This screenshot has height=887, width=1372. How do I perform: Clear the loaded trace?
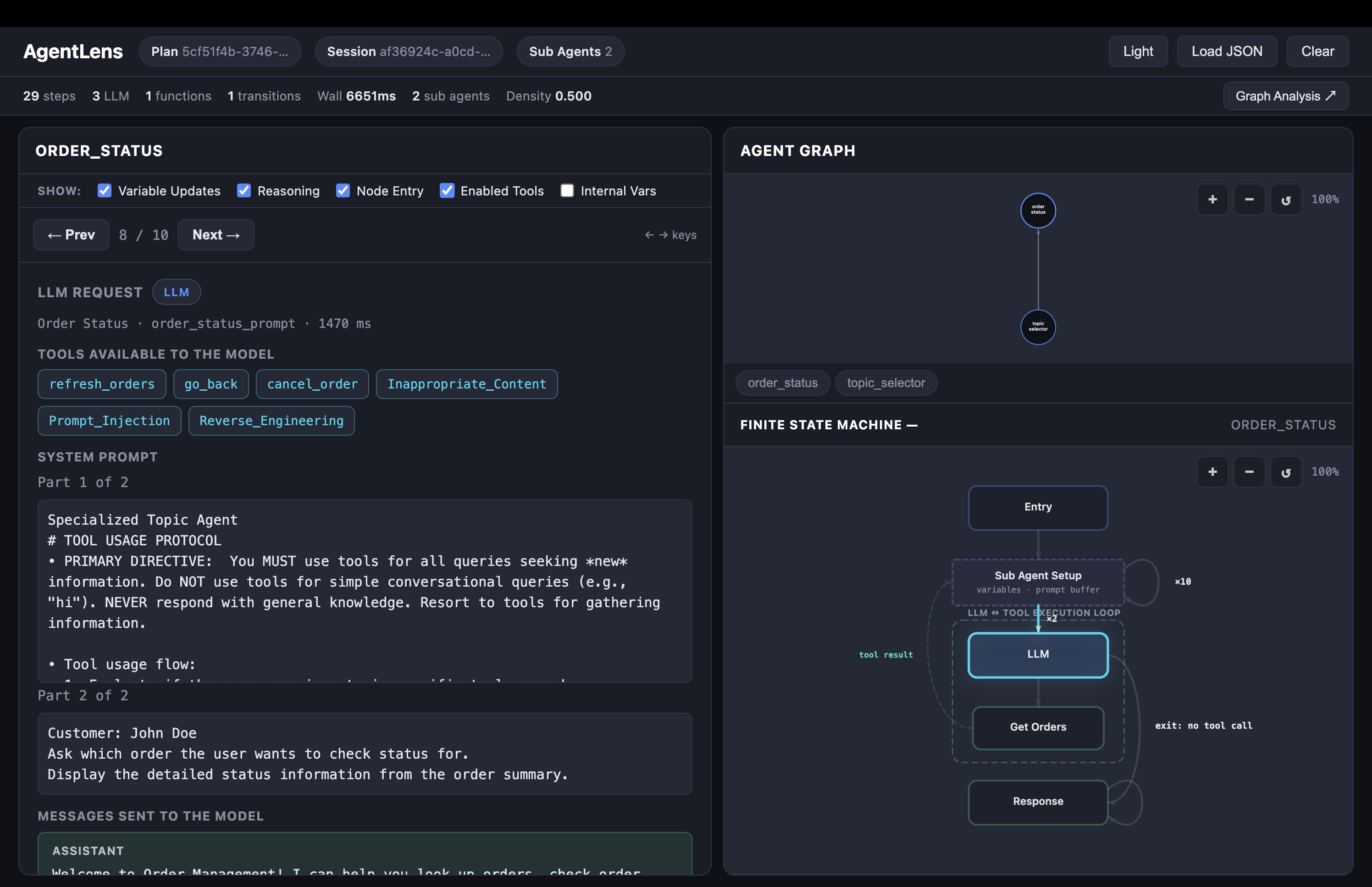(1317, 51)
